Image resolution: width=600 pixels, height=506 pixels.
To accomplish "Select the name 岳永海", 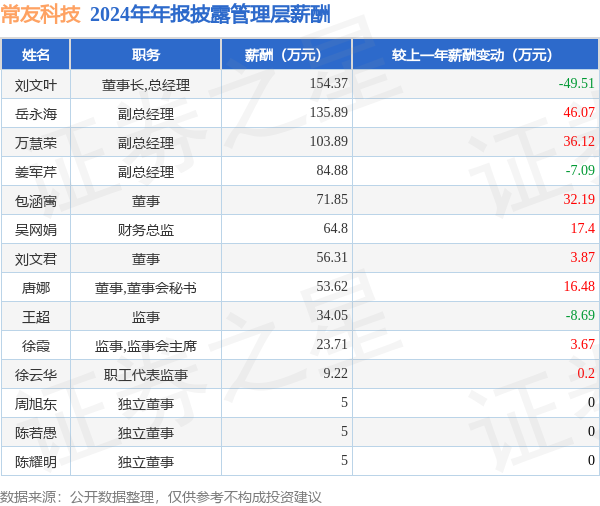I will coord(36,114).
